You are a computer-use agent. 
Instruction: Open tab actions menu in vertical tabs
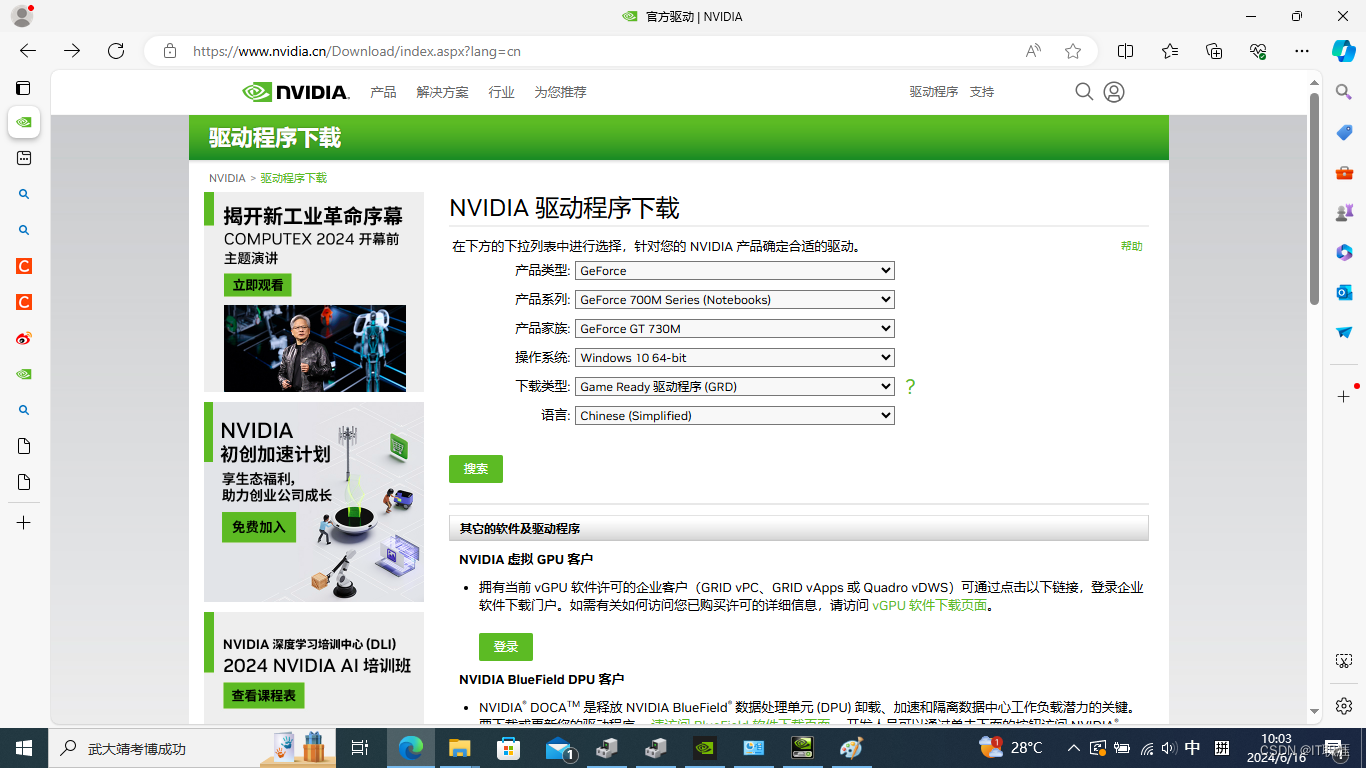(24, 88)
